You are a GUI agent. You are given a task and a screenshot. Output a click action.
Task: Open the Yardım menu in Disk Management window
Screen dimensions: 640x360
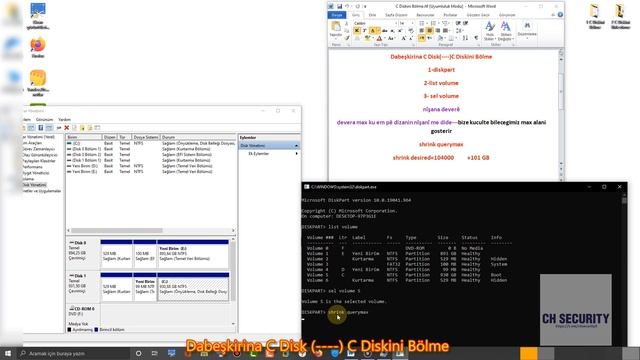point(64,120)
